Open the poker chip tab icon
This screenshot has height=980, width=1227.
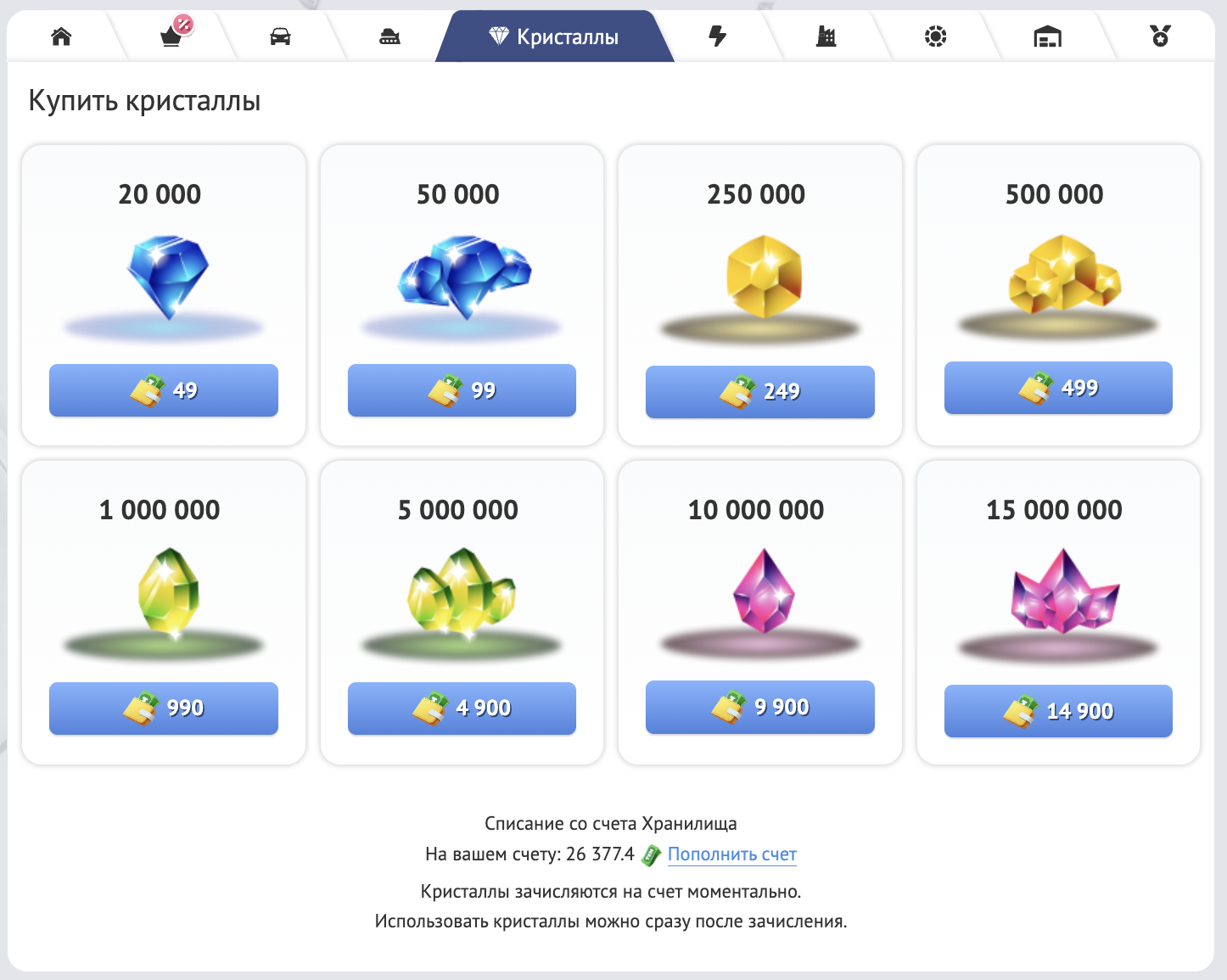[x=935, y=36]
